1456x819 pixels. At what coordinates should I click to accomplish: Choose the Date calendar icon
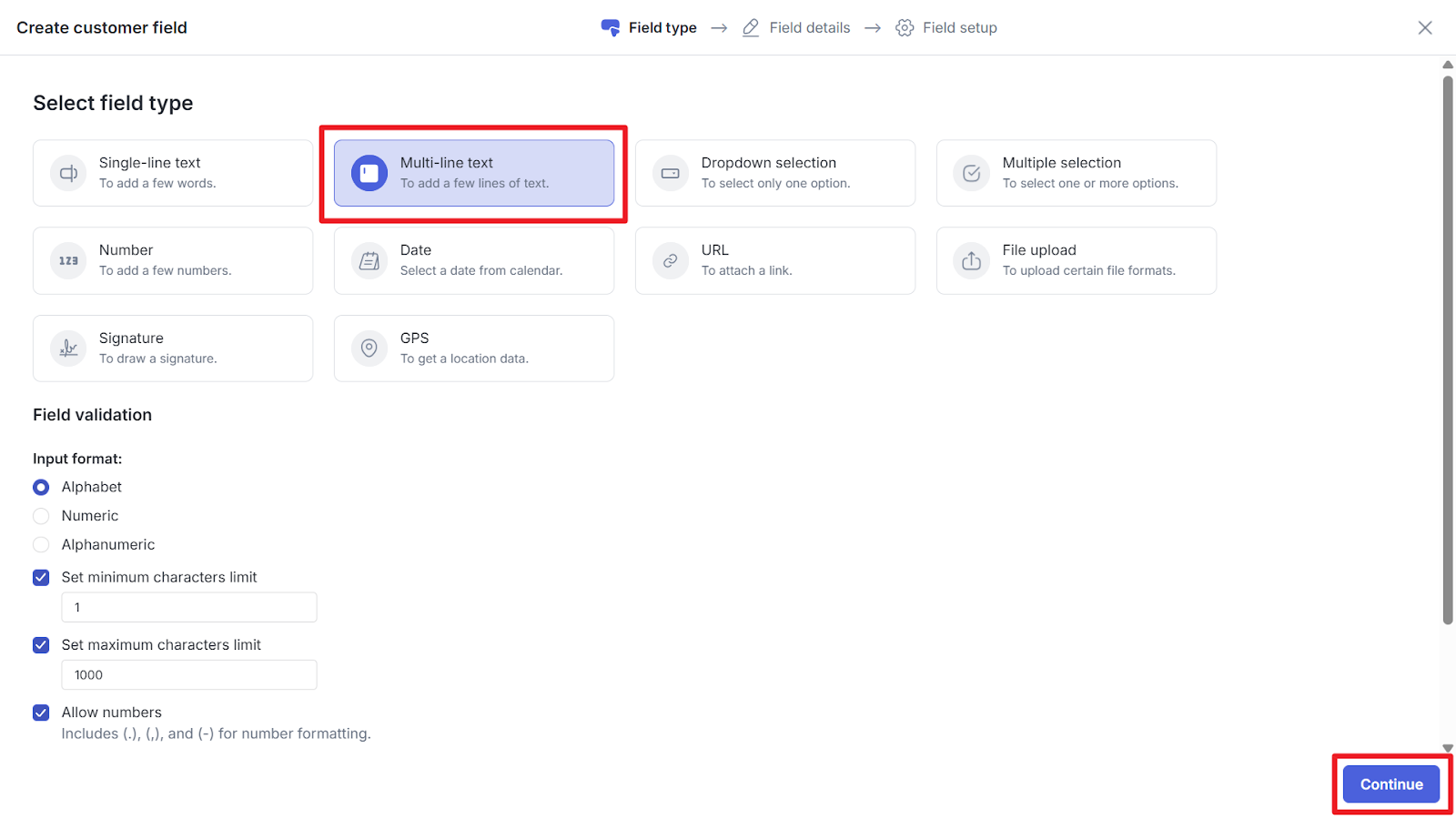point(369,261)
